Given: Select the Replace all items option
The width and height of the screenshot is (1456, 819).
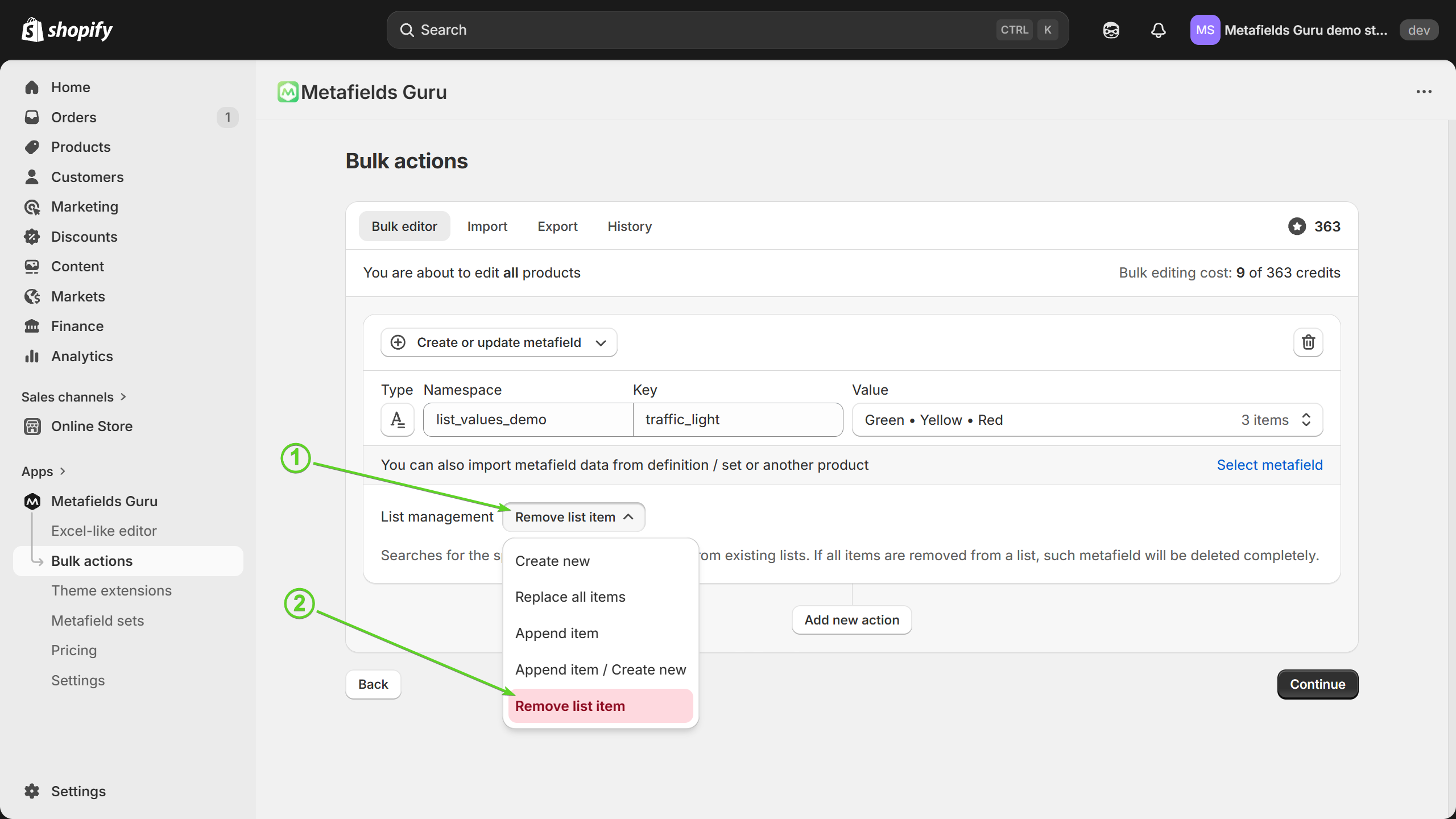Looking at the screenshot, I should coord(570,597).
